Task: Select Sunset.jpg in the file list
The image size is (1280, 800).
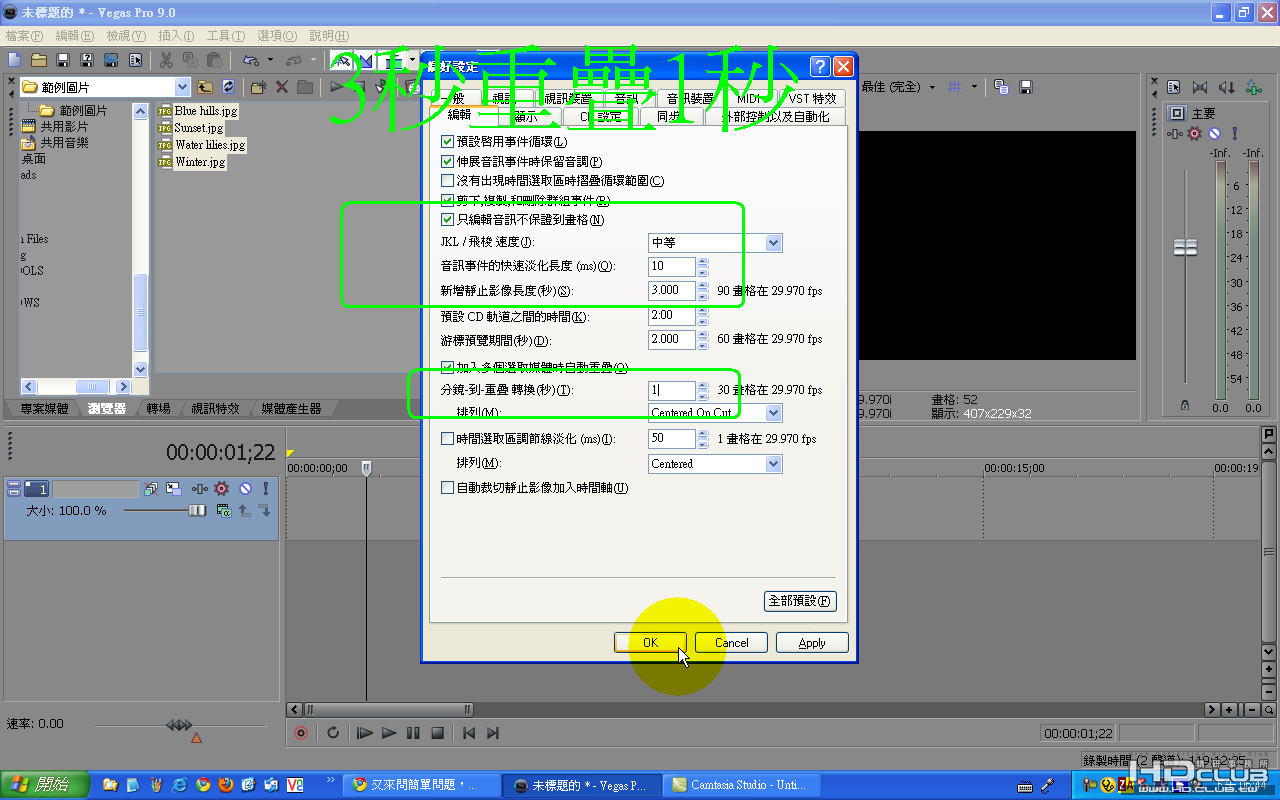Action: tap(198, 128)
